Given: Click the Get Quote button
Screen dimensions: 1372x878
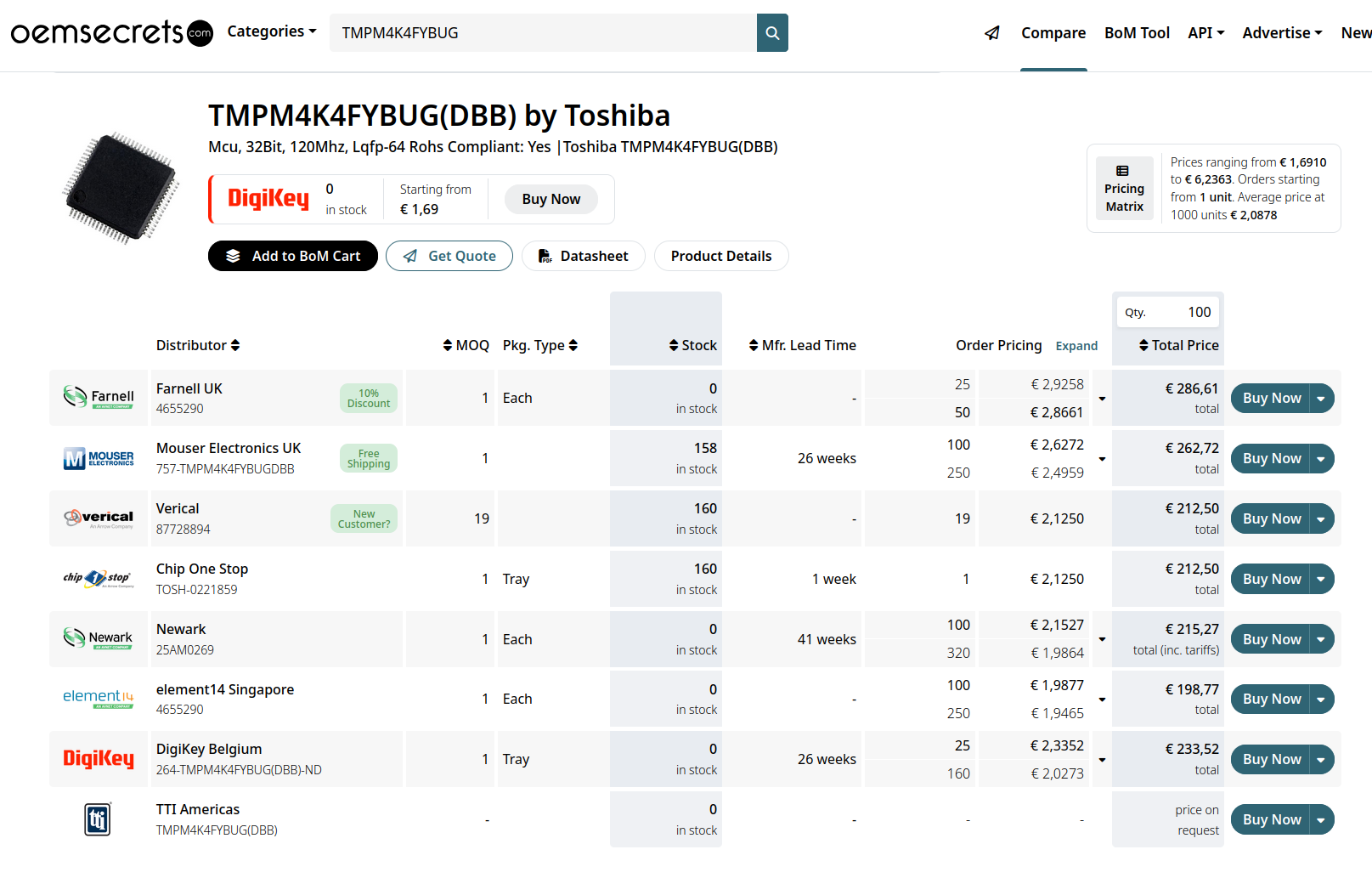Looking at the screenshot, I should pos(449,256).
